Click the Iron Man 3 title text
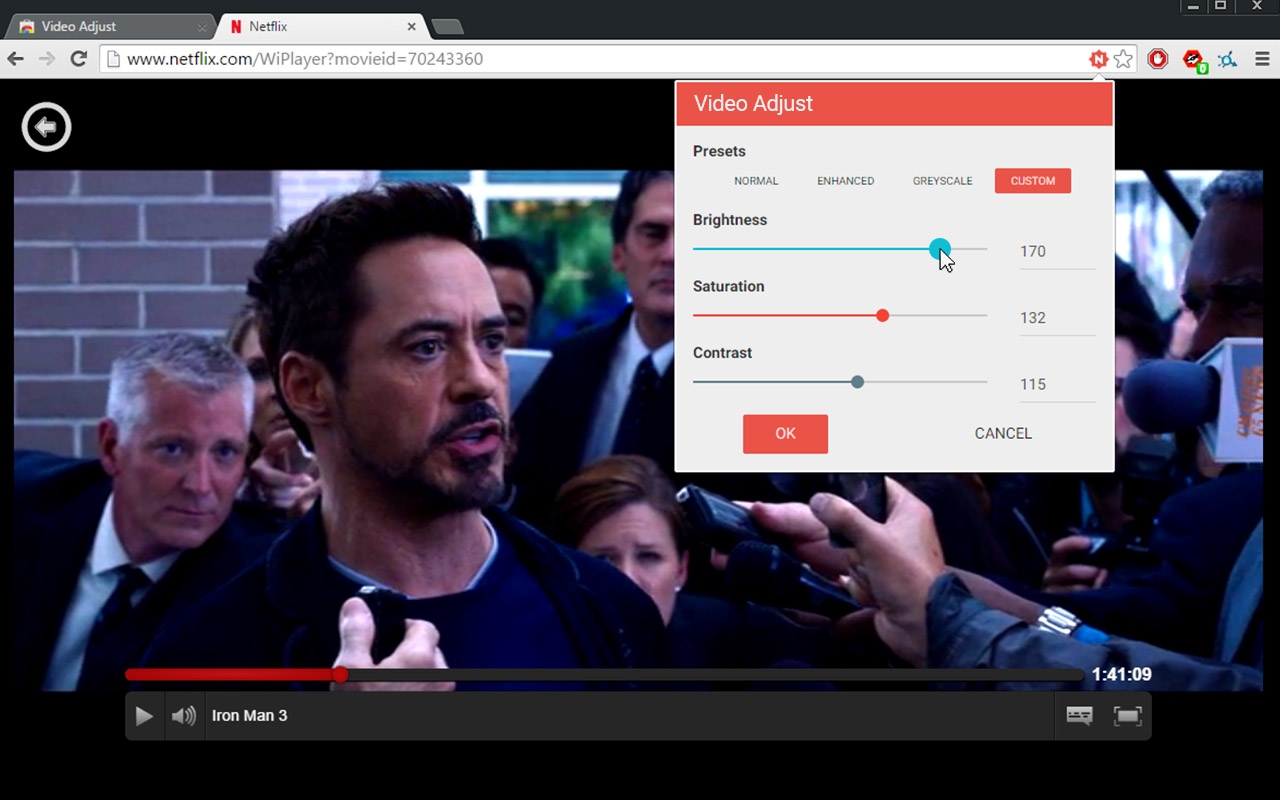The width and height of the screenshot is (1280, 800). 249,716
